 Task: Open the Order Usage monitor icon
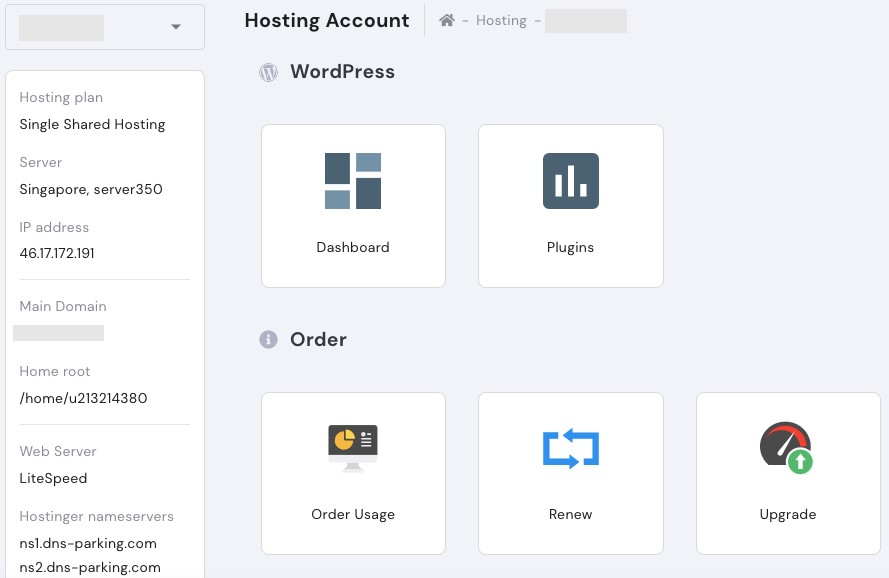tap(353, 448)
